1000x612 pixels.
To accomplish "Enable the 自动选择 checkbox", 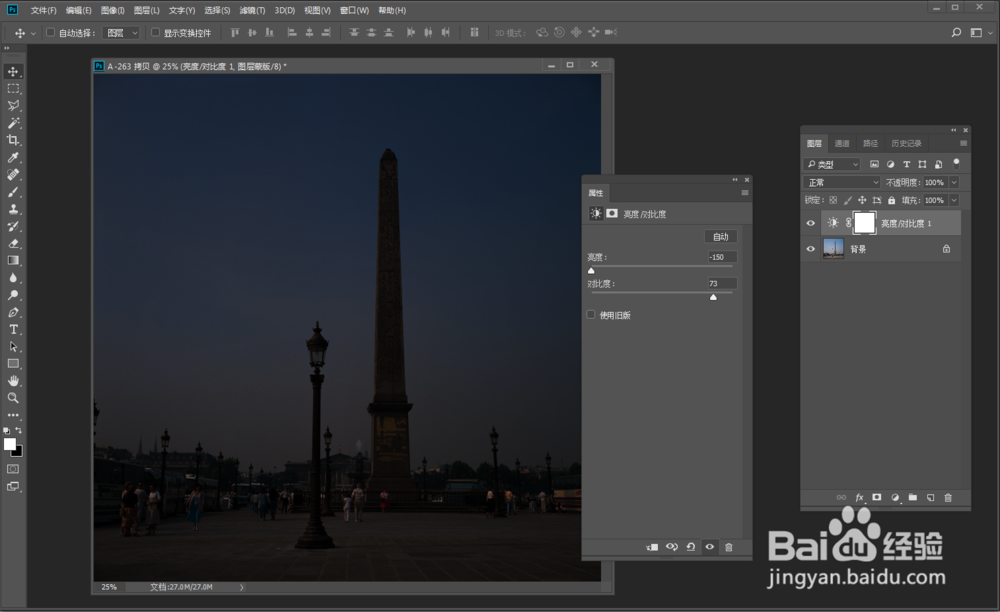I will coord(50,33).
